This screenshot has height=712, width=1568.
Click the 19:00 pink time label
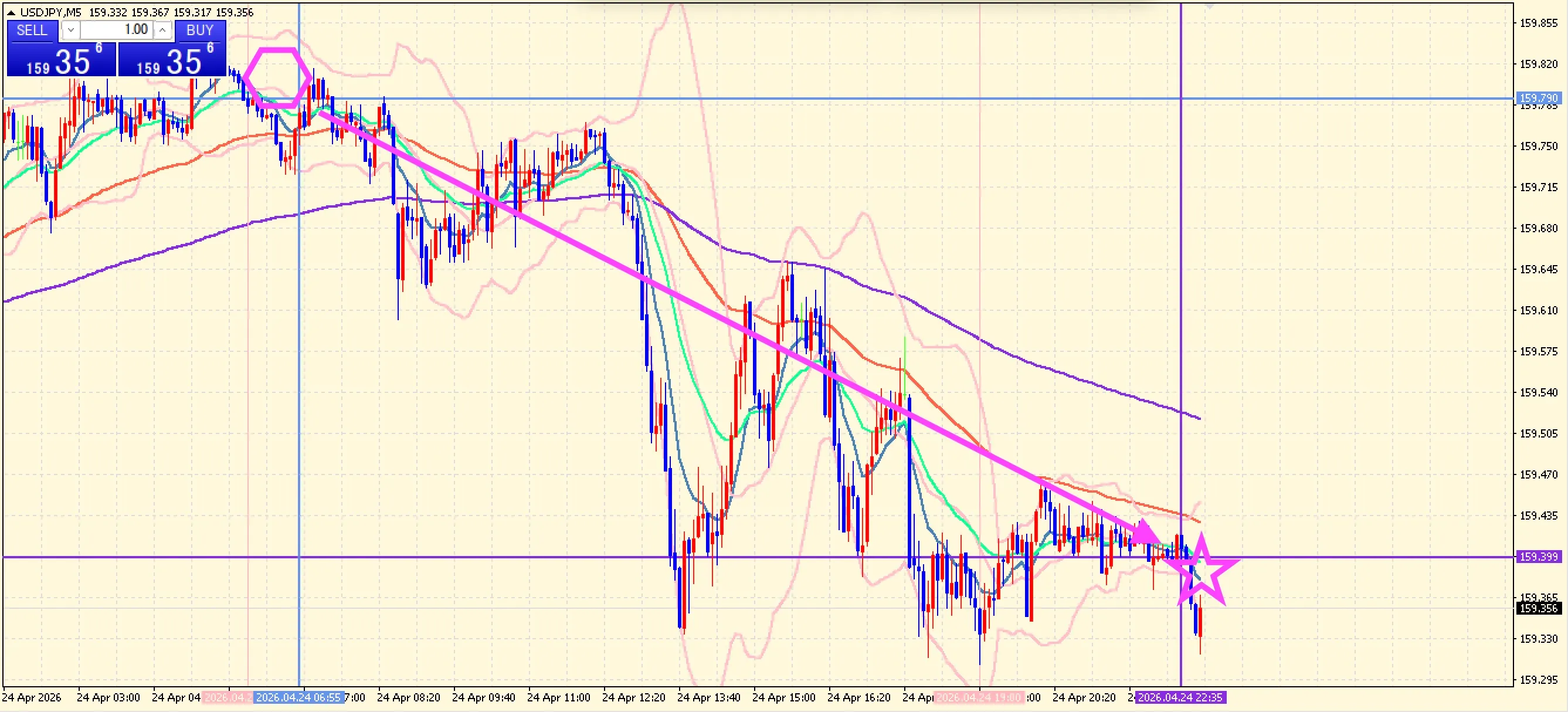[979, 697]
